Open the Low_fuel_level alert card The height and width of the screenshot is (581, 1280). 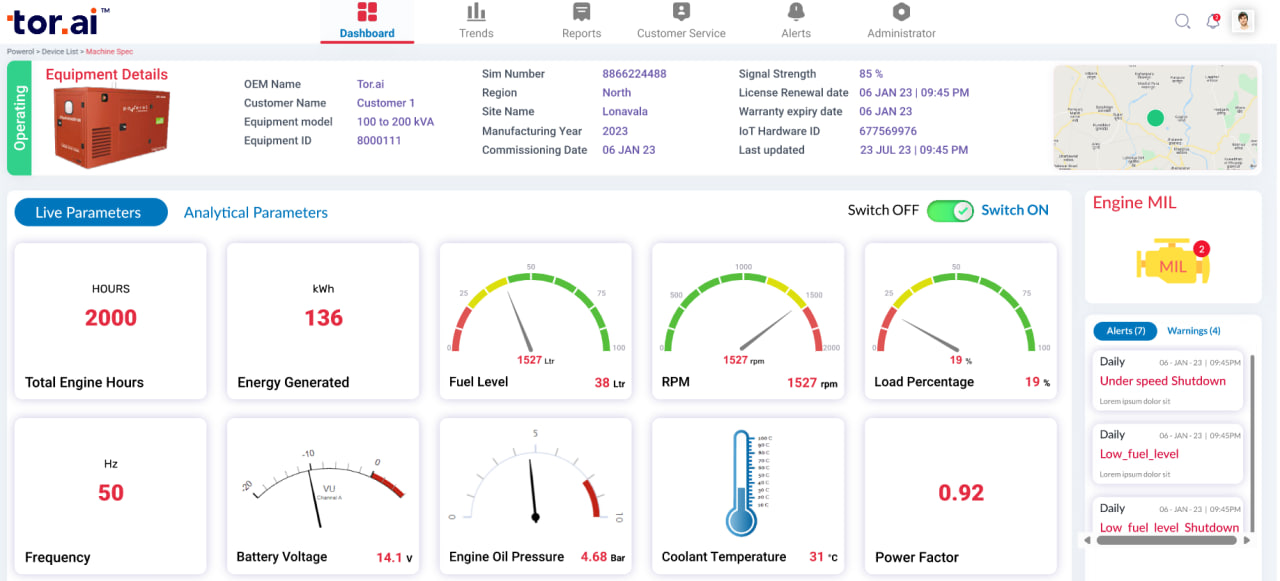(1167, 453)
